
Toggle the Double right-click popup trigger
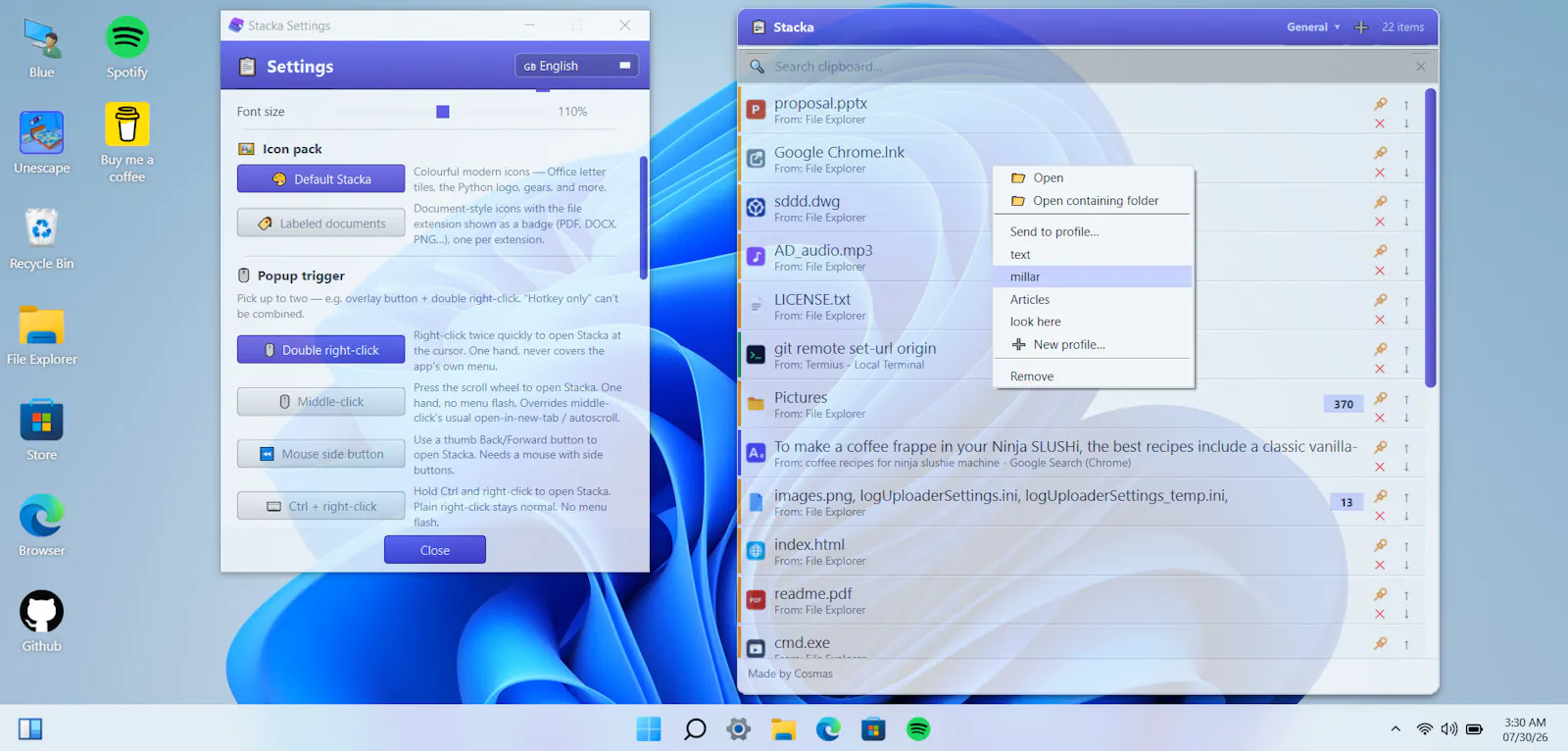pos(320,350)
